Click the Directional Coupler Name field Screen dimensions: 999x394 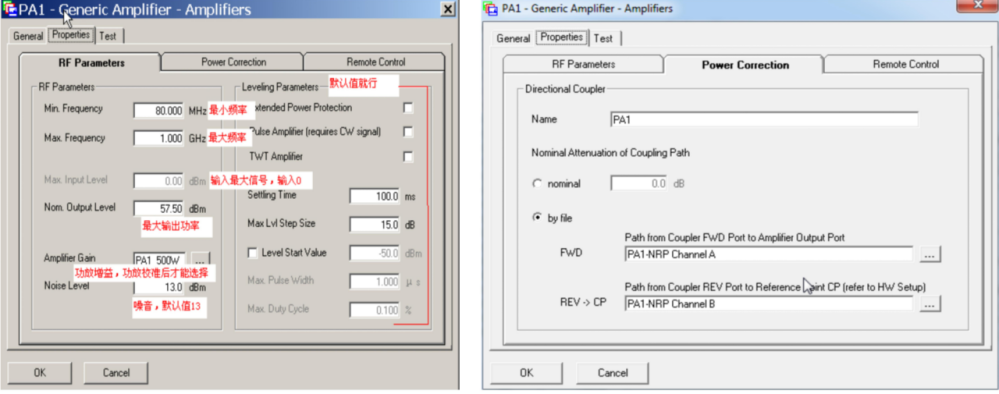tap(764, 119)
